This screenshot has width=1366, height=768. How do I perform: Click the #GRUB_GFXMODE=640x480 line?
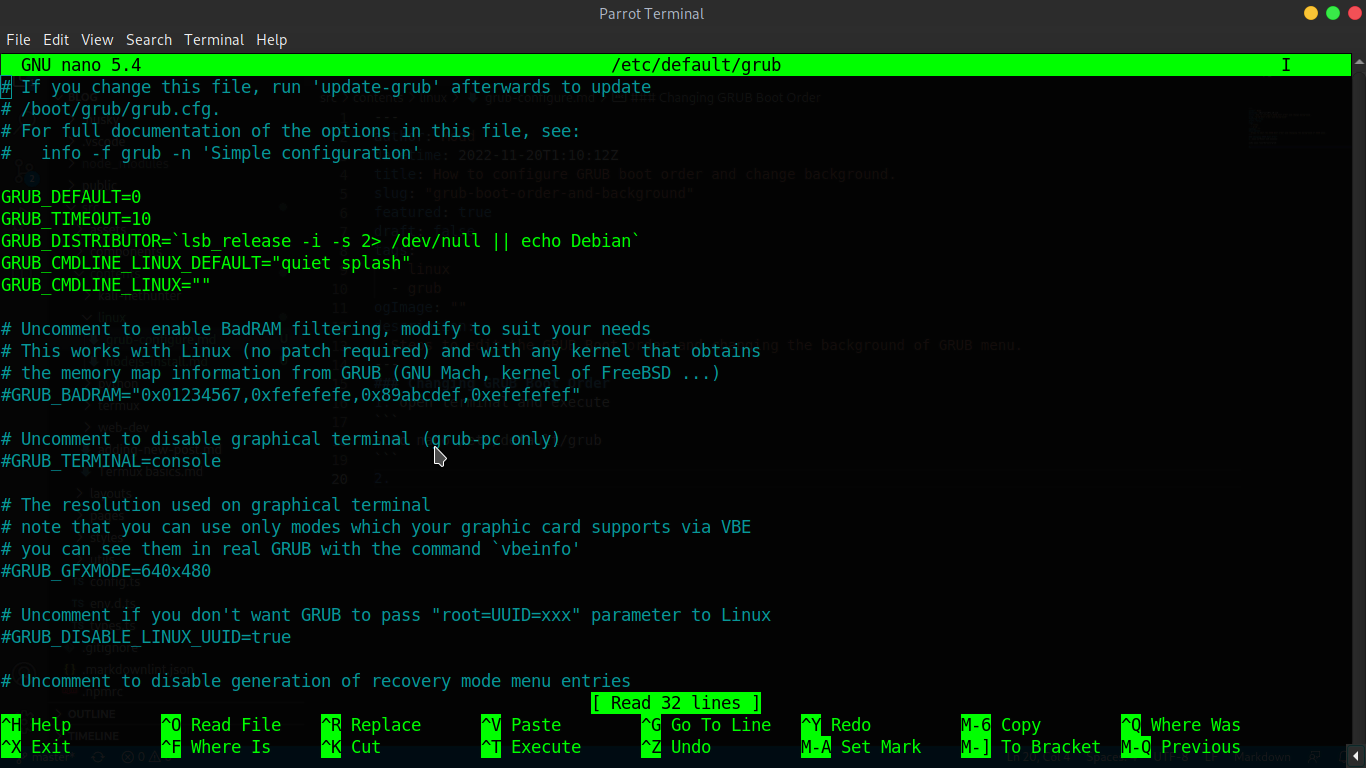106,571
